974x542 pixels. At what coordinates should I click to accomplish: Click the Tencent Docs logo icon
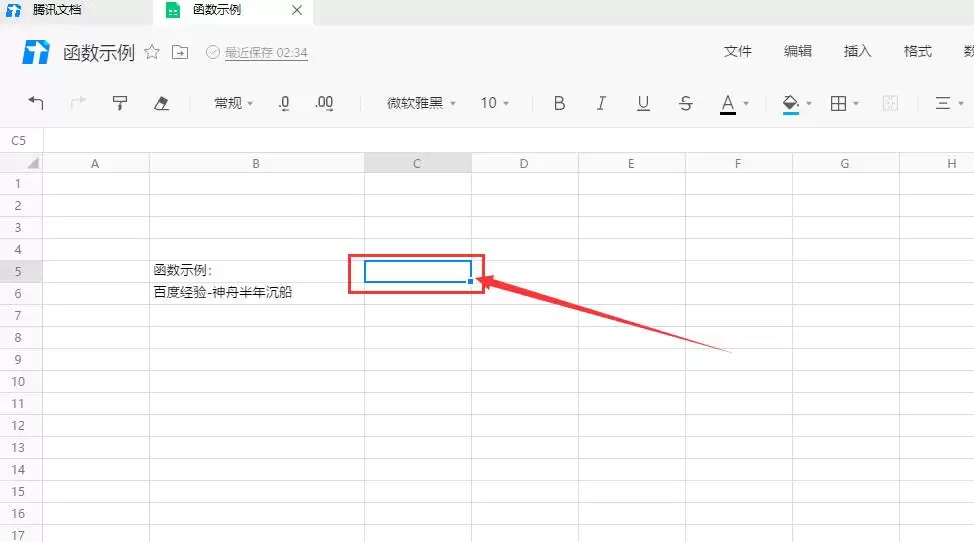pyautogui.click(x=37, y=52)
